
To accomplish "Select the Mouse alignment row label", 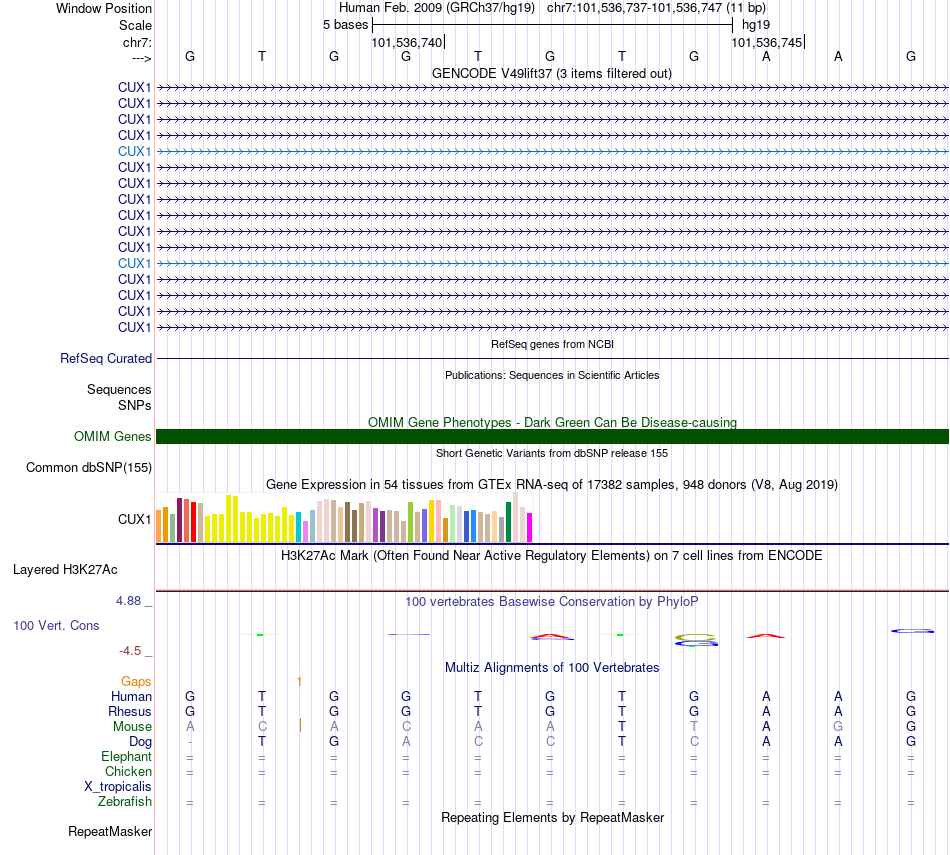I will [x=132, y=727].
